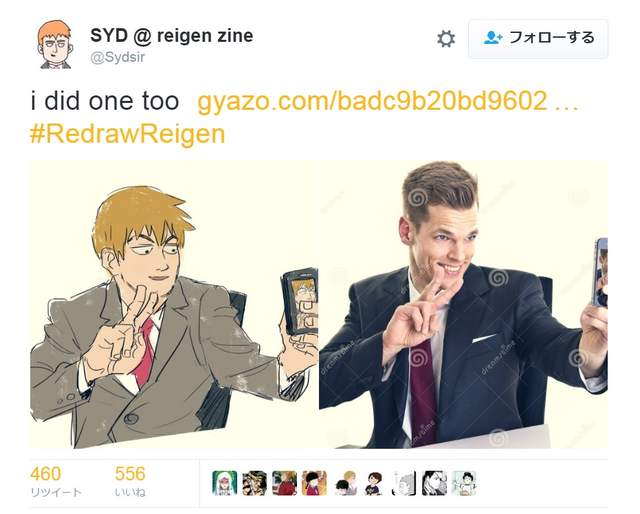Open the gear settings icon

tap(446, 39)
